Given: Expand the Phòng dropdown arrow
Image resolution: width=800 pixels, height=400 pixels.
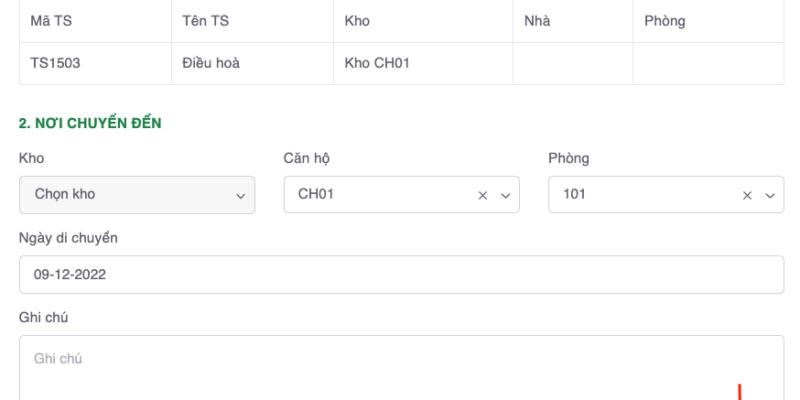Looking at the screenshot, I should pos(769,196).
